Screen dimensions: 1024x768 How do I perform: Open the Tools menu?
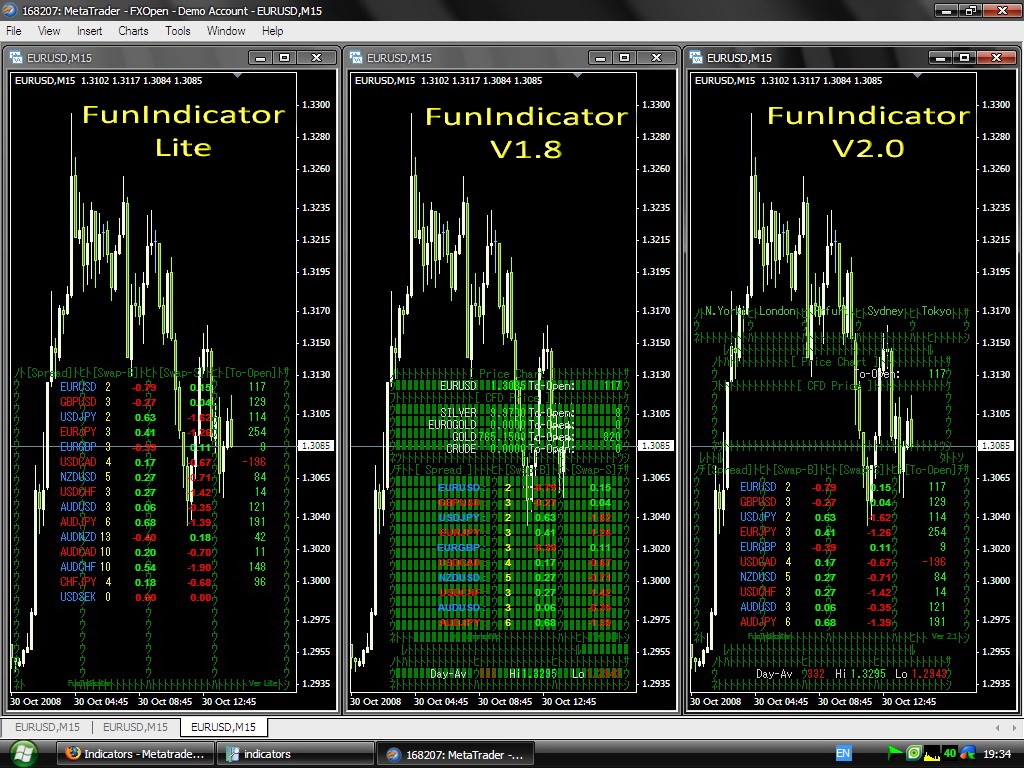[x=178, y=31]
